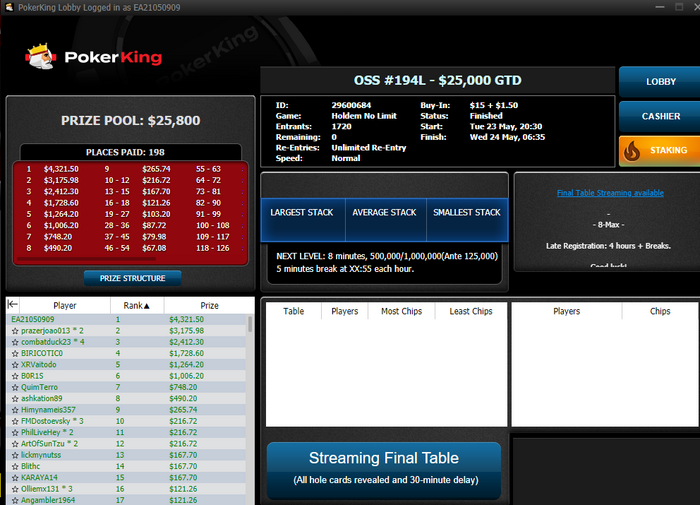Open the Lobby
Image resolution: width=700 pixels, height=505 pixels.
pos(659,82)
